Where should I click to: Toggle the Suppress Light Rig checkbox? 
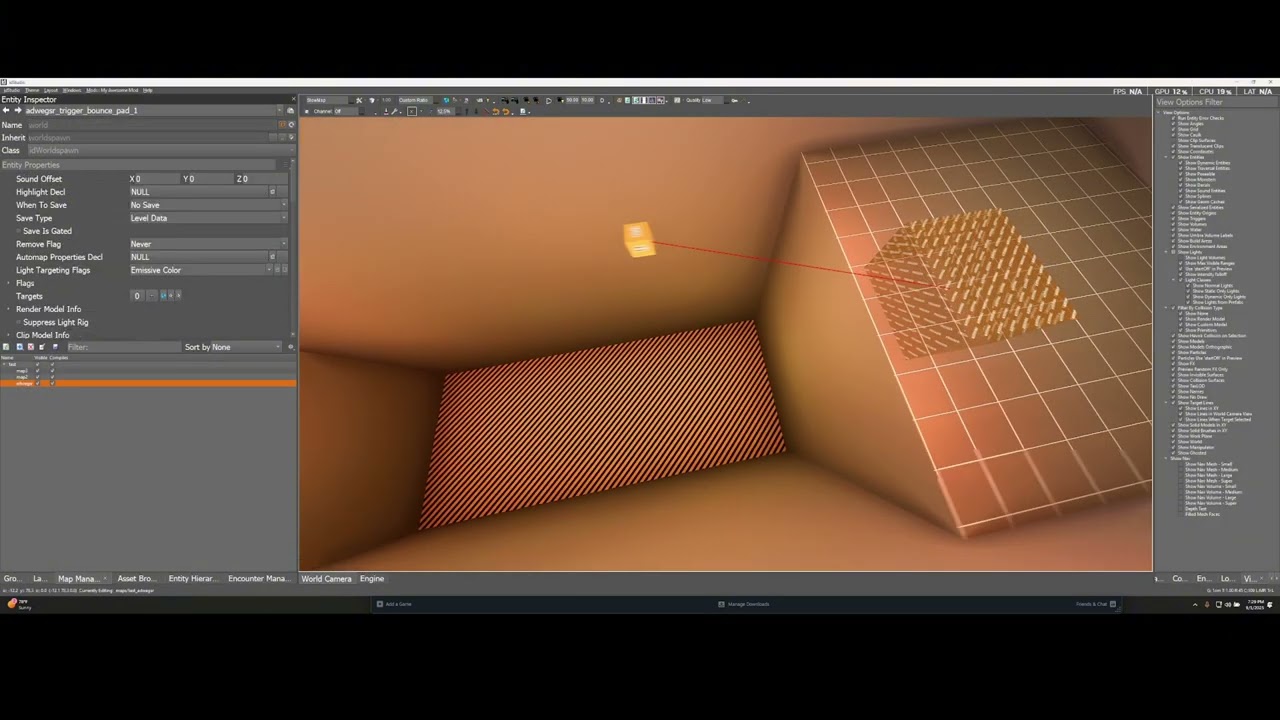click(x=17, y=322)
